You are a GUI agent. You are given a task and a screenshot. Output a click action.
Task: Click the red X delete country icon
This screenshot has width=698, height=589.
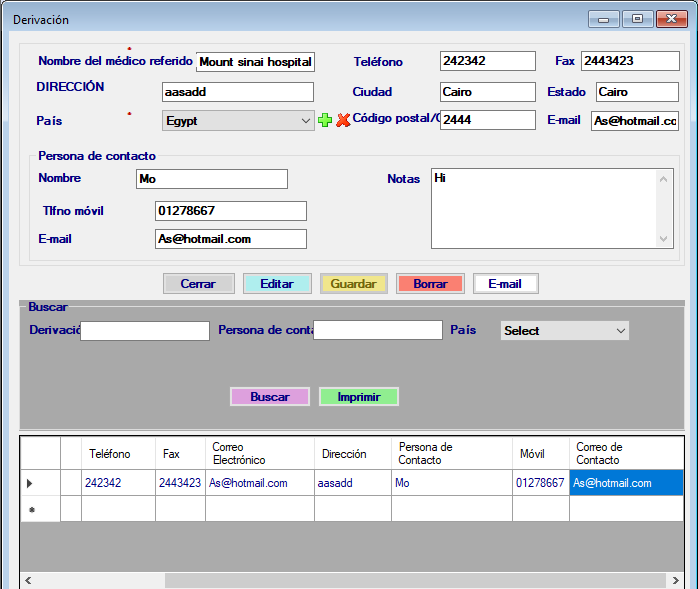click(343, 120)
